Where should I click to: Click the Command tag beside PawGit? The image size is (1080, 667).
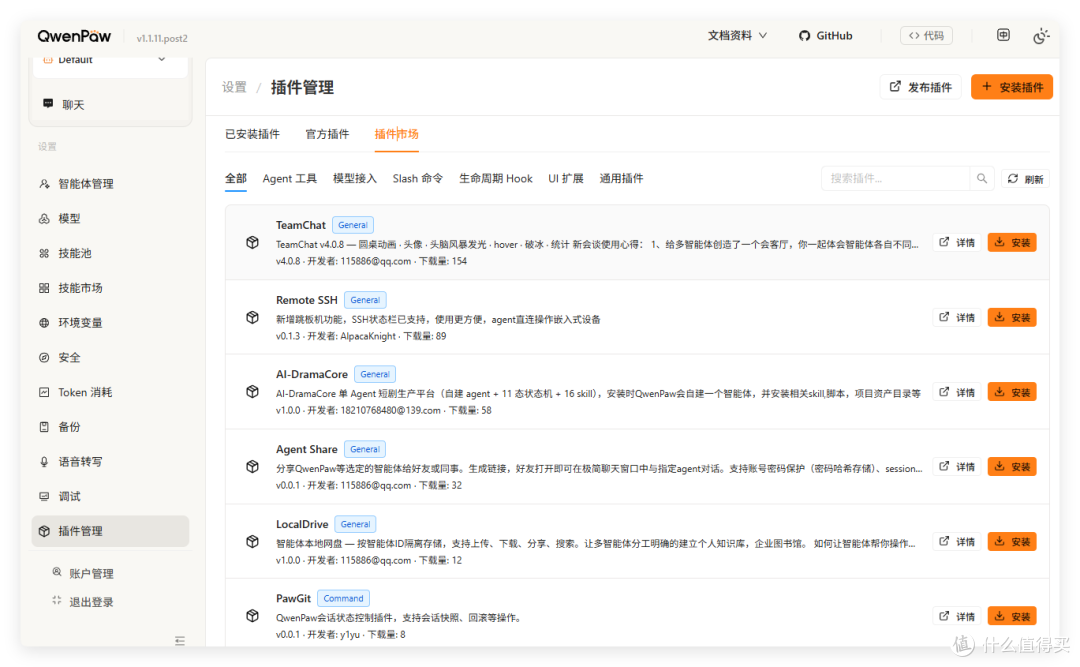pyautogui.click(x=343, y=599)
